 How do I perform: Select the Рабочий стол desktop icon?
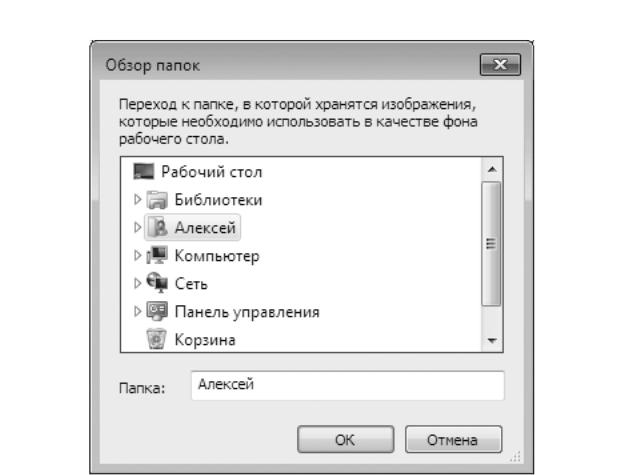pos(144,171)
